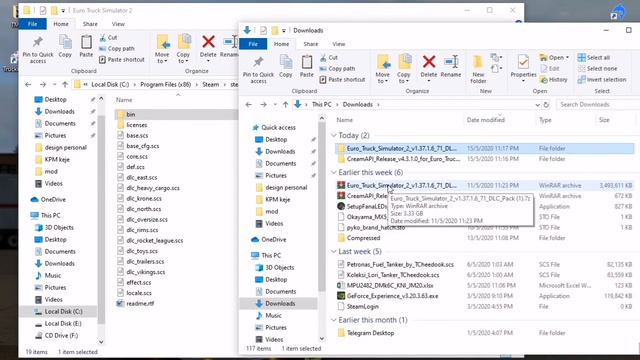Go back in Downloads window navigation
This screenshot has width=640, height=360.
[249, 104]
